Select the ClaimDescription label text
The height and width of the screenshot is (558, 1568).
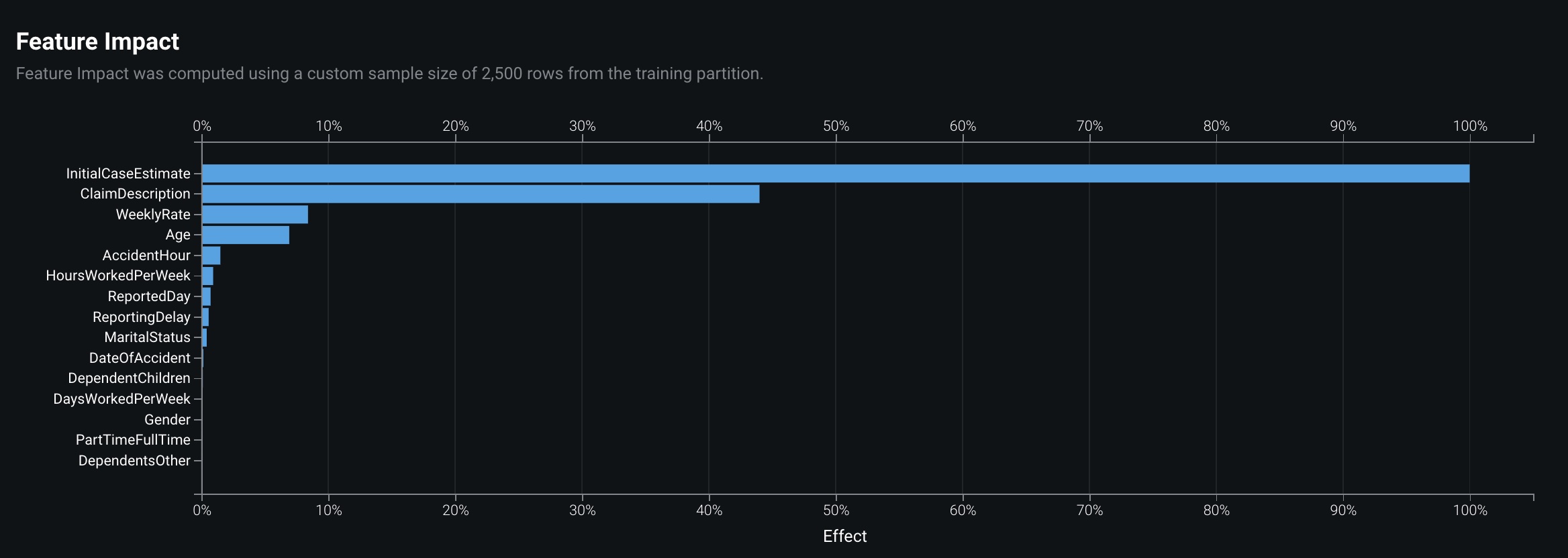[x=135, y=194]
